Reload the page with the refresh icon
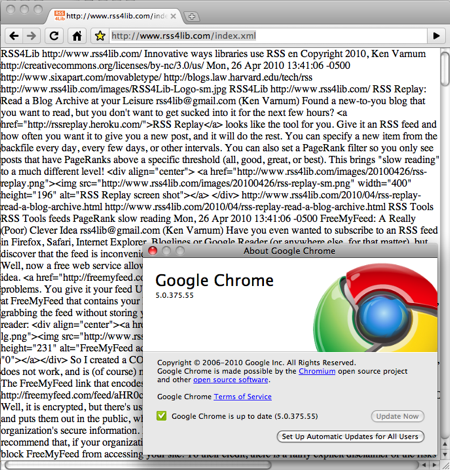The width and height of the screenshot is (450, 470). [x=54, y=36]
